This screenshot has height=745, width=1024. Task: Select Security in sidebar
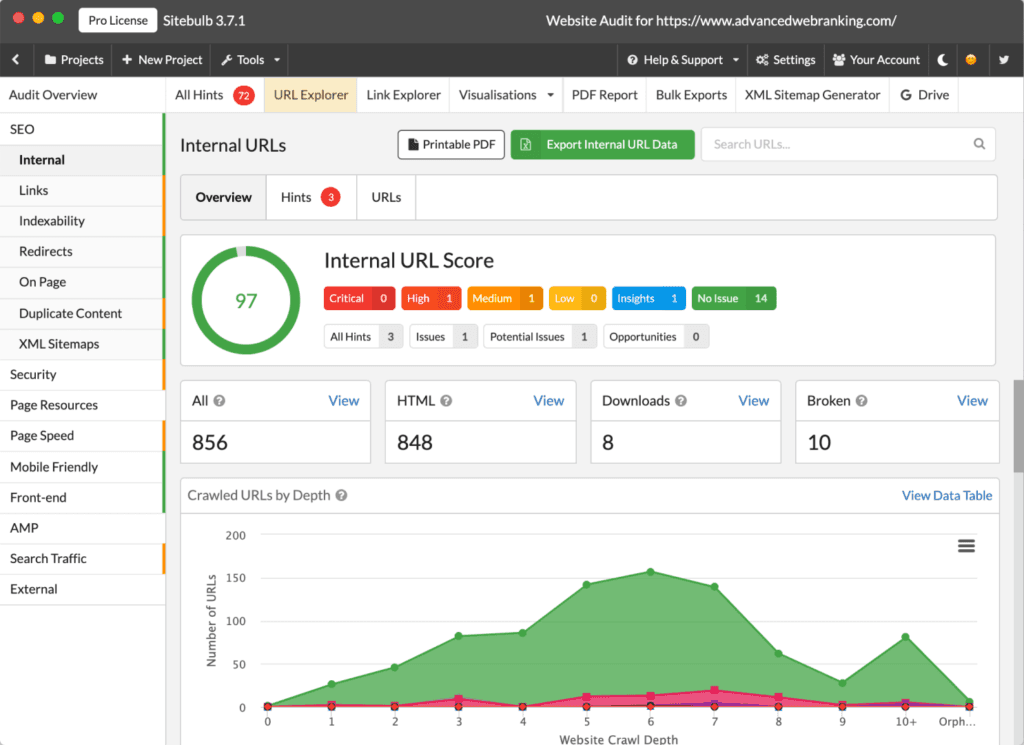click(x=82, y=375)
